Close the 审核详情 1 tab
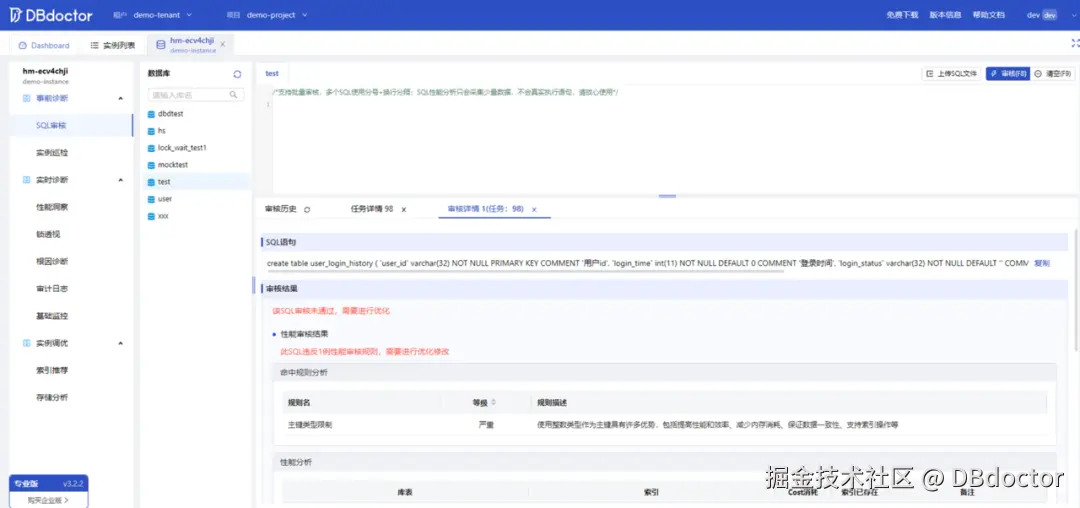 [534, 209]
